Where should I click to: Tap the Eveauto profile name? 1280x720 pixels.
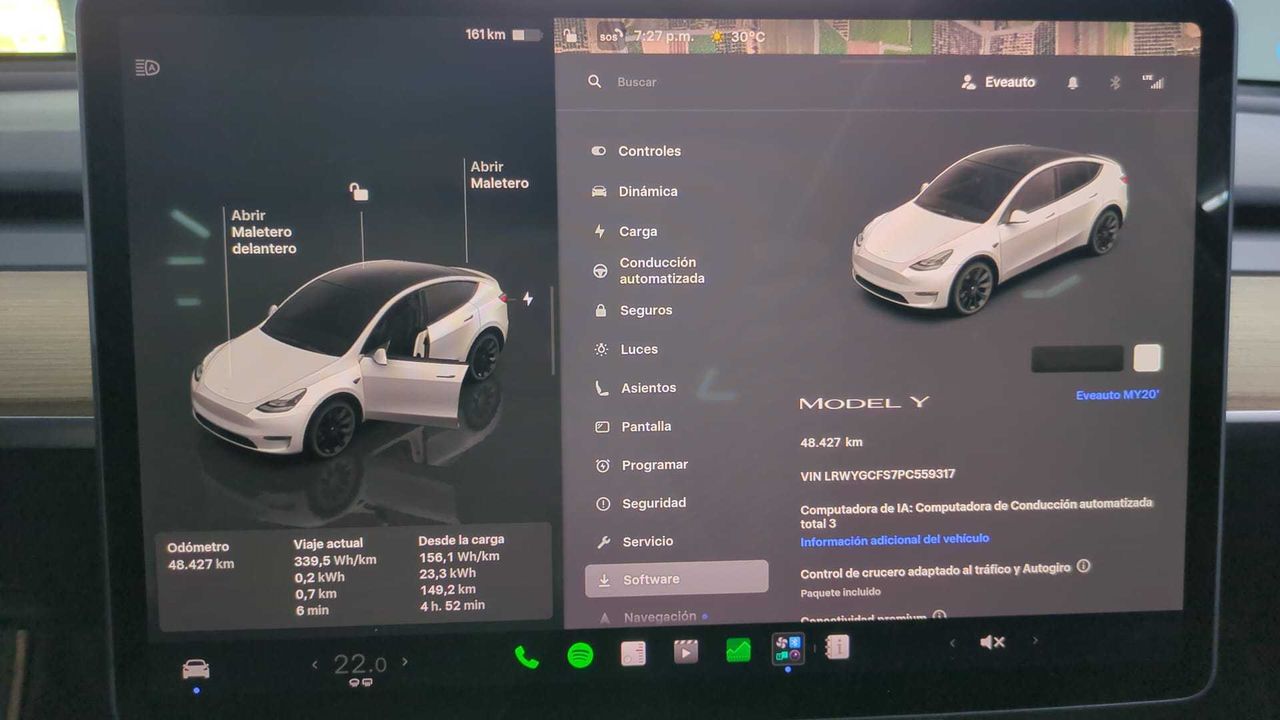click(1010, 82)
